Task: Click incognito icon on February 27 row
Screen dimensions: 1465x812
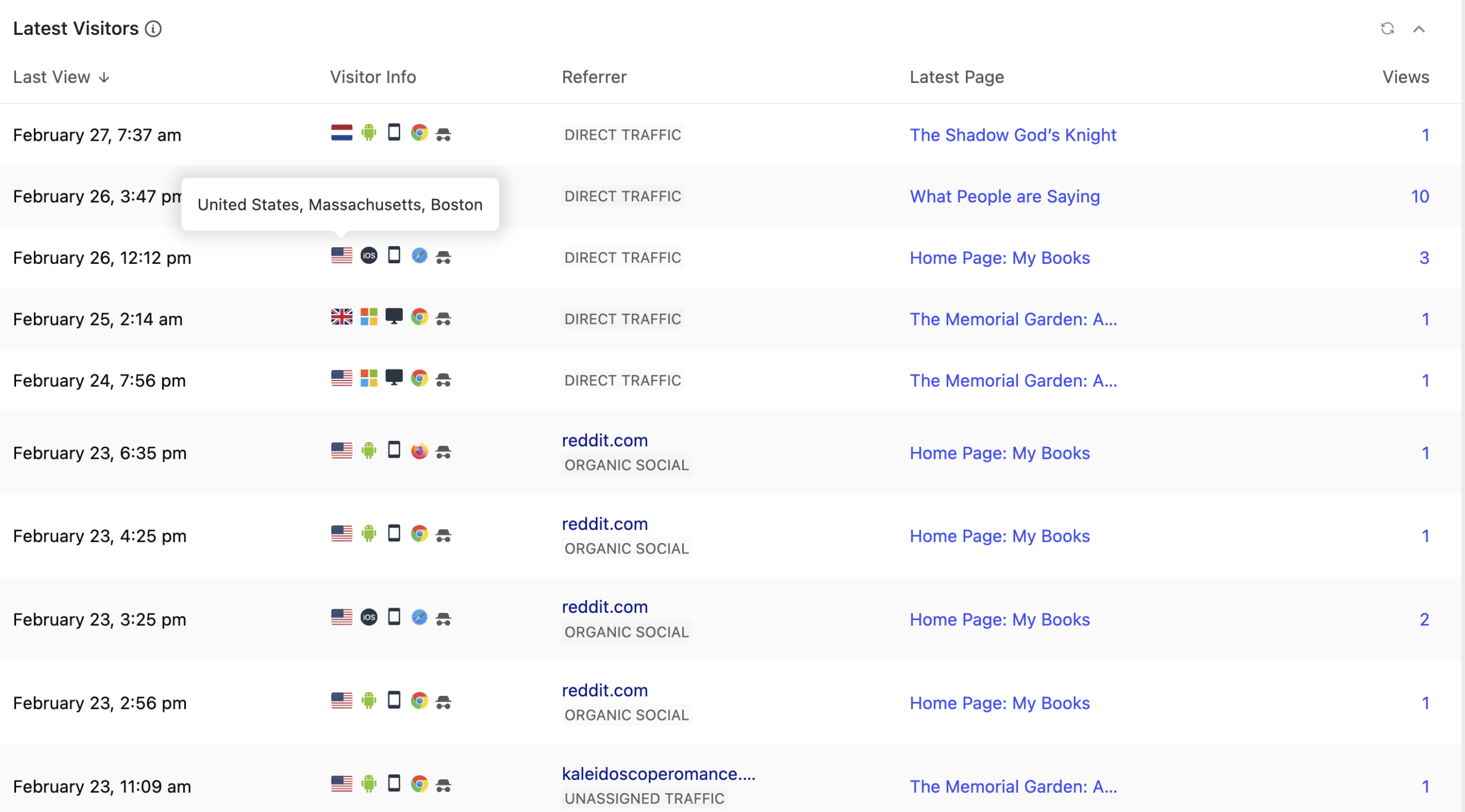Action: click(444, 134)
